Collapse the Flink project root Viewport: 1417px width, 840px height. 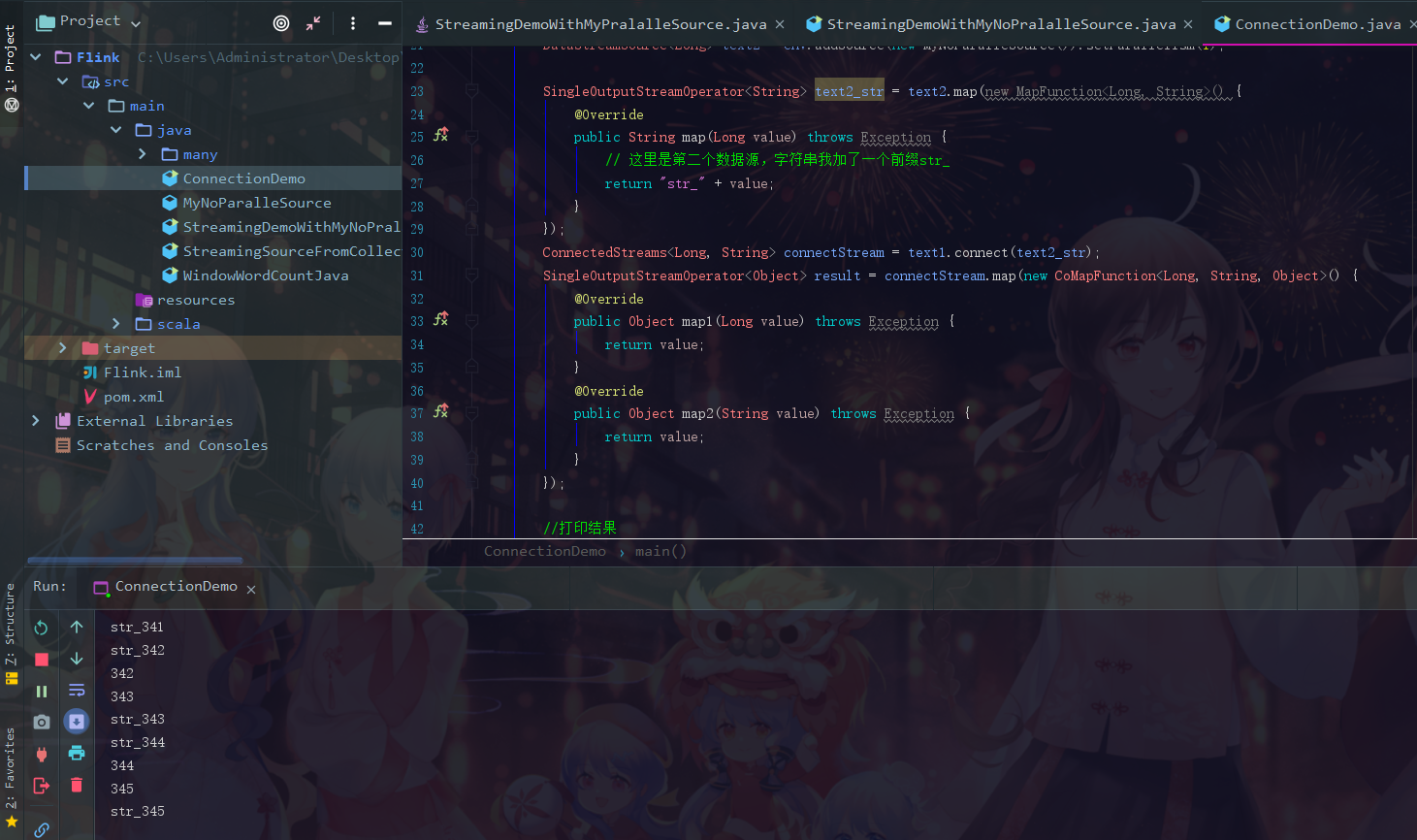[36, 57]
